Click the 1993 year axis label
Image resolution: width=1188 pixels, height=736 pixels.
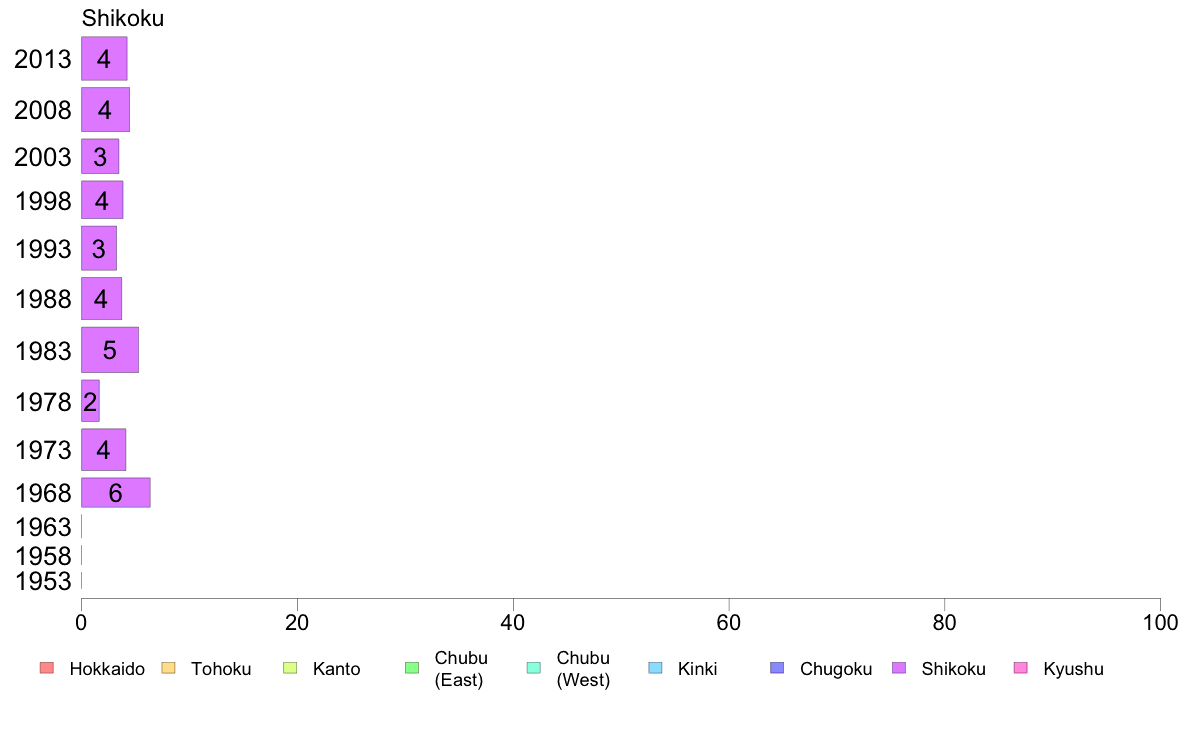(x=43, y=249)
